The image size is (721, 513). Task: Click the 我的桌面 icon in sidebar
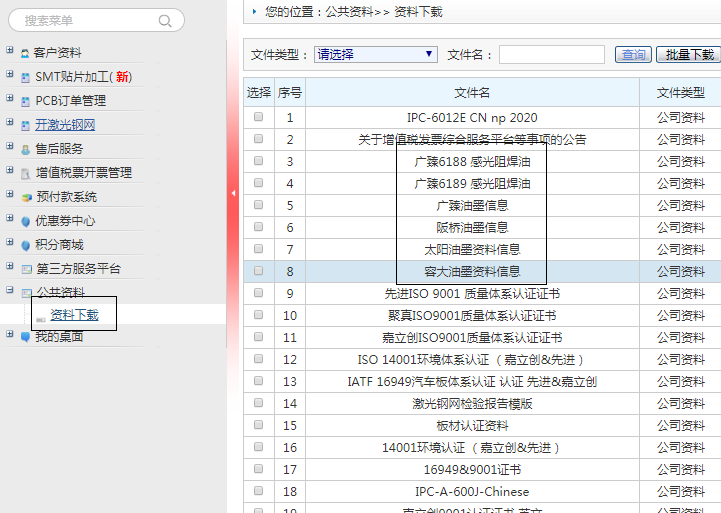[x=25, y=337]
